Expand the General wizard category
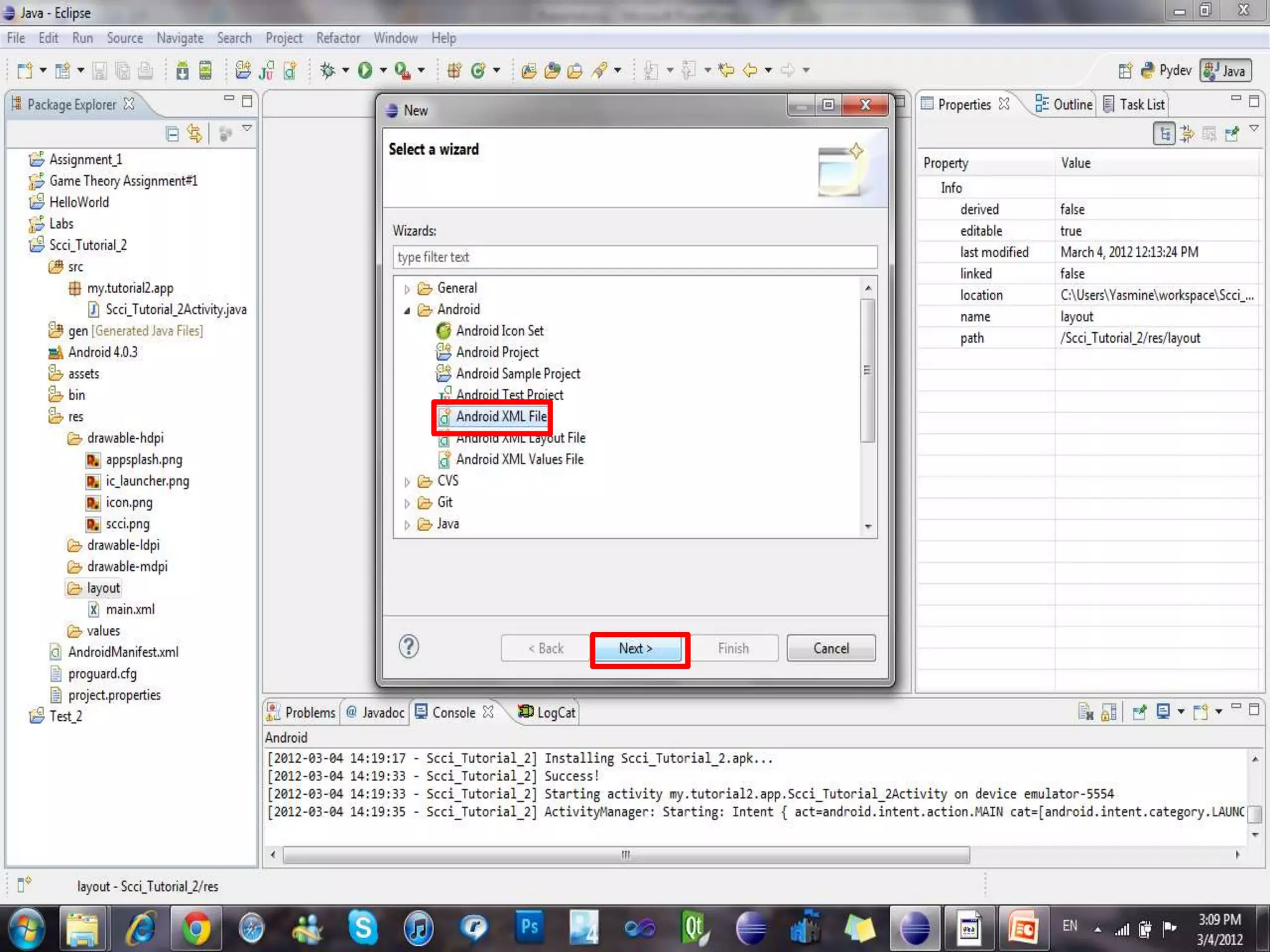Viewport: 1270px width, 952px height. coord(407,289)
